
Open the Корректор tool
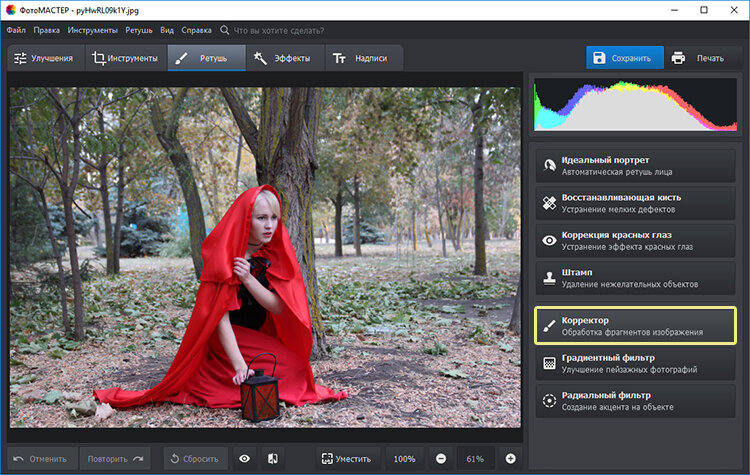pos(635,326)
